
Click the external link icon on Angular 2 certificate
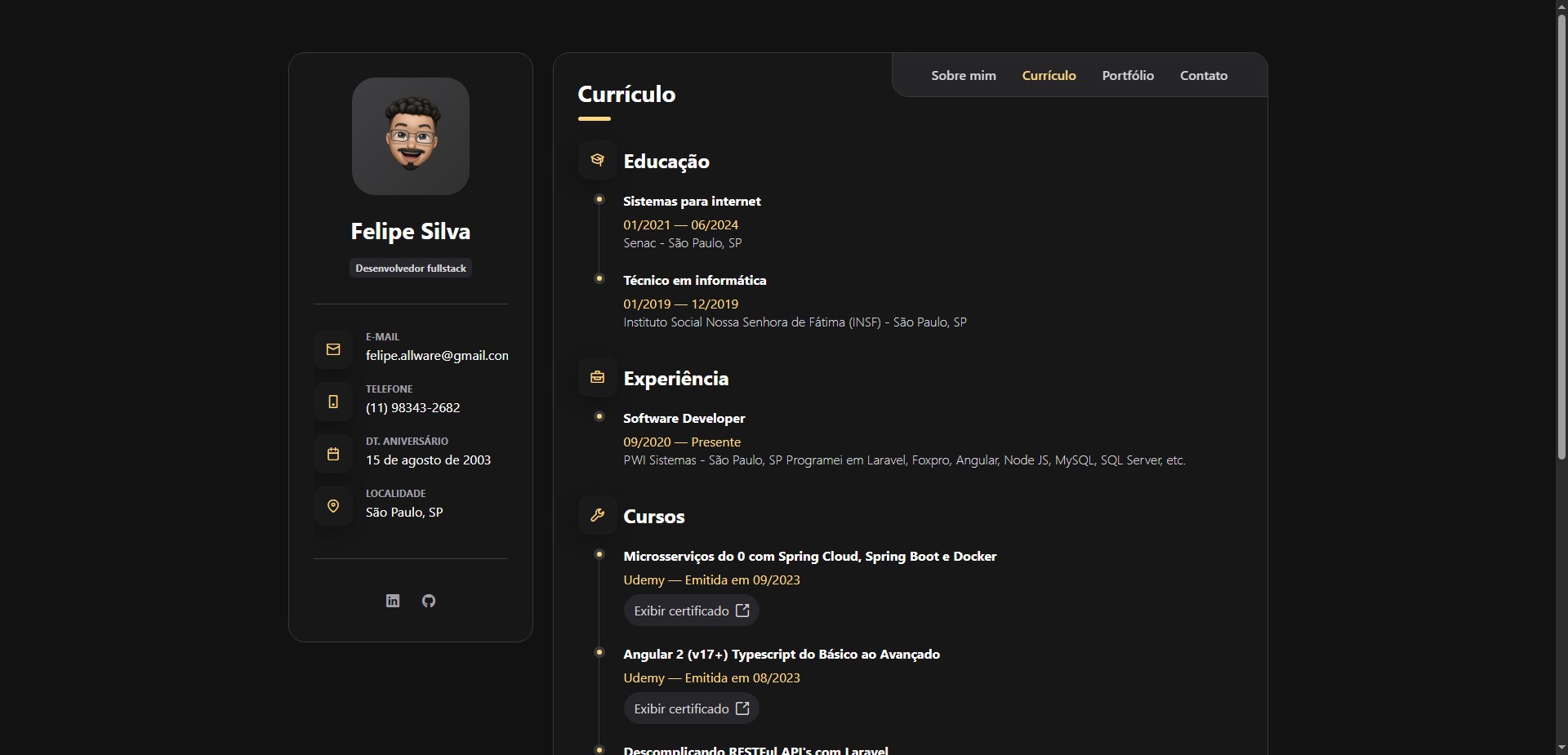pyautogui.click(x=742, y=708)
